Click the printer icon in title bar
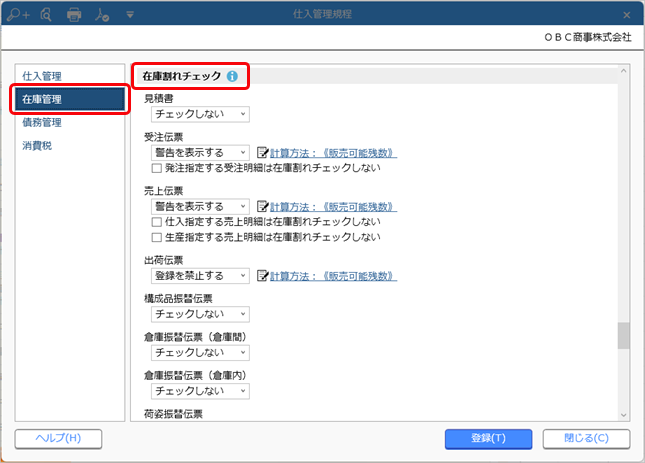 [x=74, y=15]
